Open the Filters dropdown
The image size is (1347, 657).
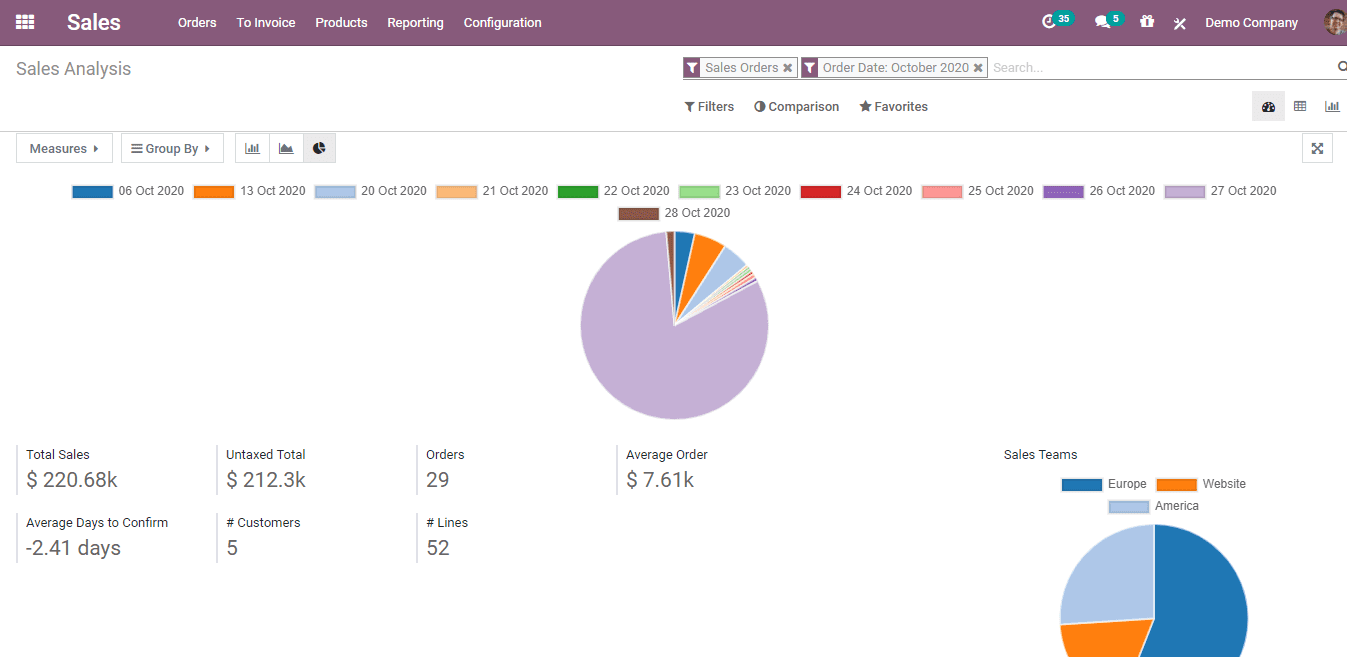tap(709, 107)
